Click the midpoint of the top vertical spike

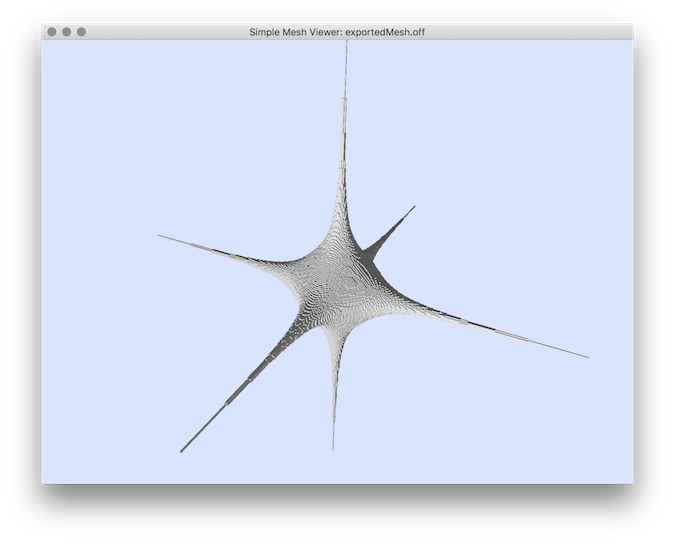point(345,140)
